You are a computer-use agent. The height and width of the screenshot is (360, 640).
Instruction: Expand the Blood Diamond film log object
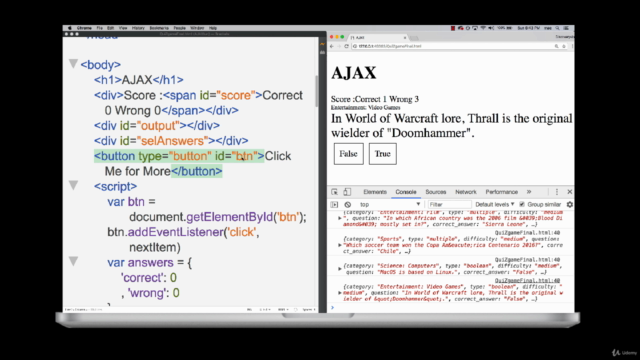[340, 218]
